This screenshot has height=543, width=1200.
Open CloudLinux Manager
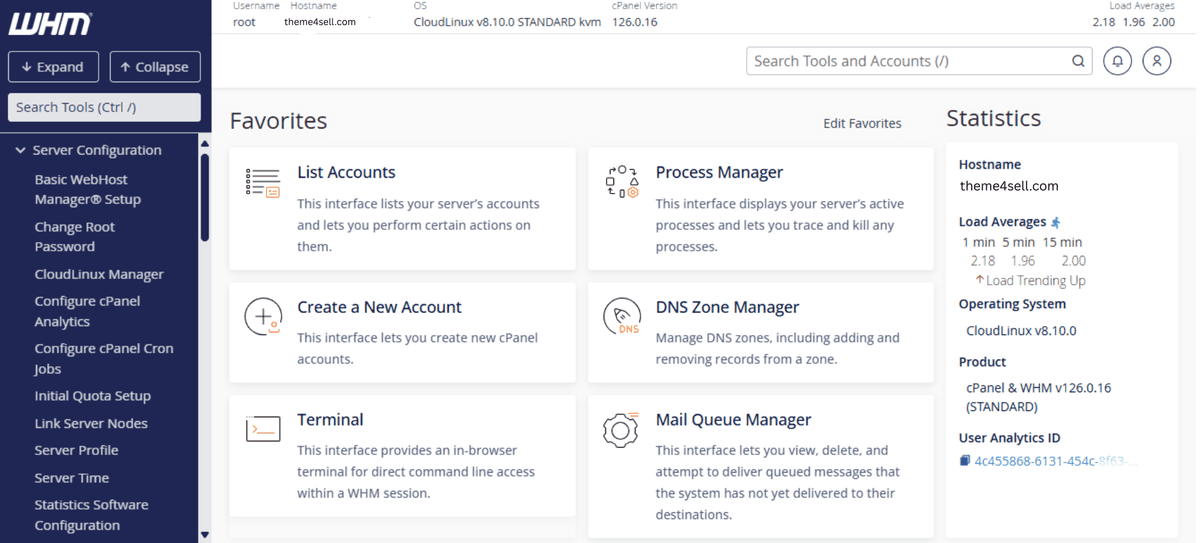click(99, 274)
